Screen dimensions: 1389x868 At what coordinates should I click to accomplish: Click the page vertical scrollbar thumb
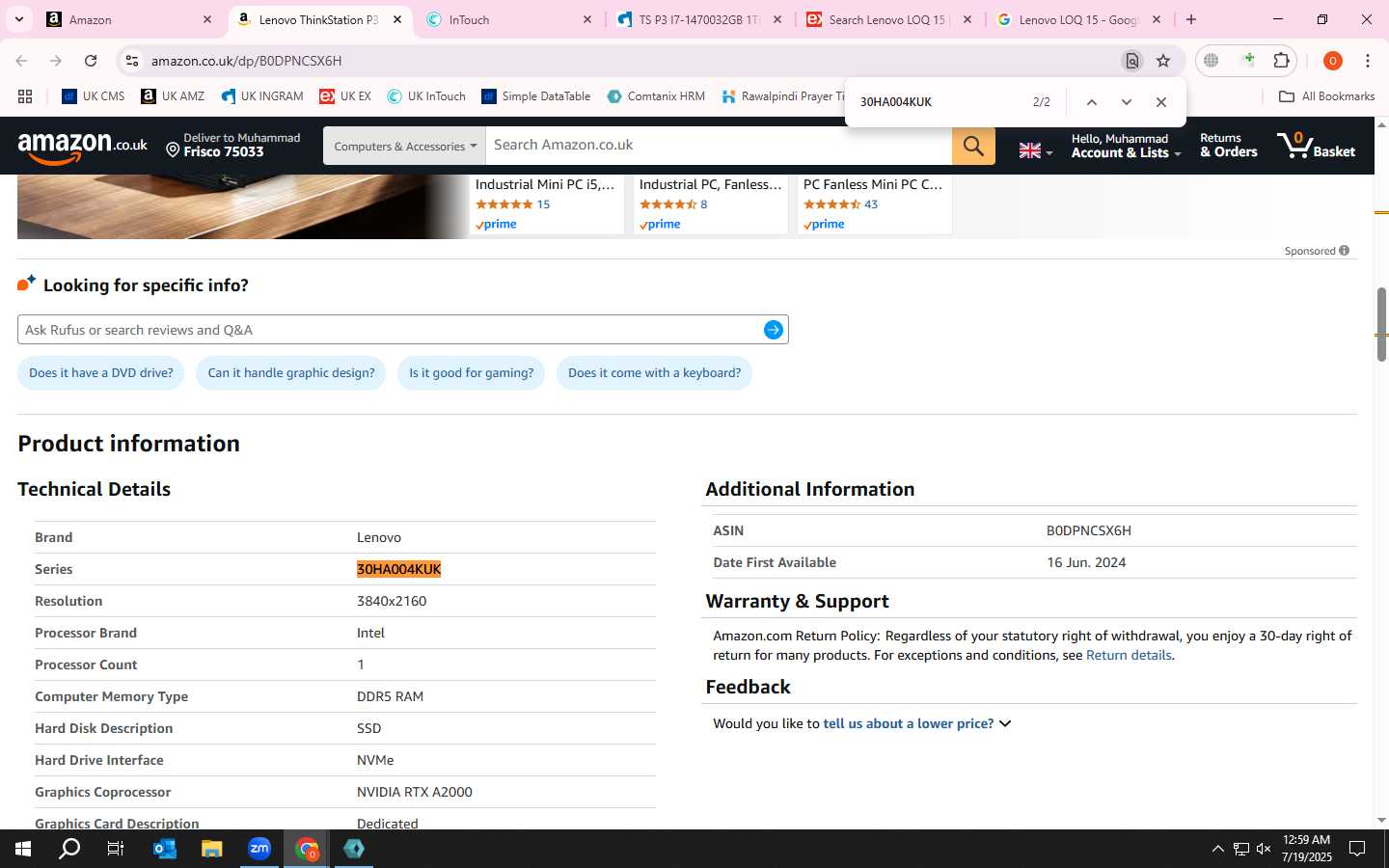1381,323
